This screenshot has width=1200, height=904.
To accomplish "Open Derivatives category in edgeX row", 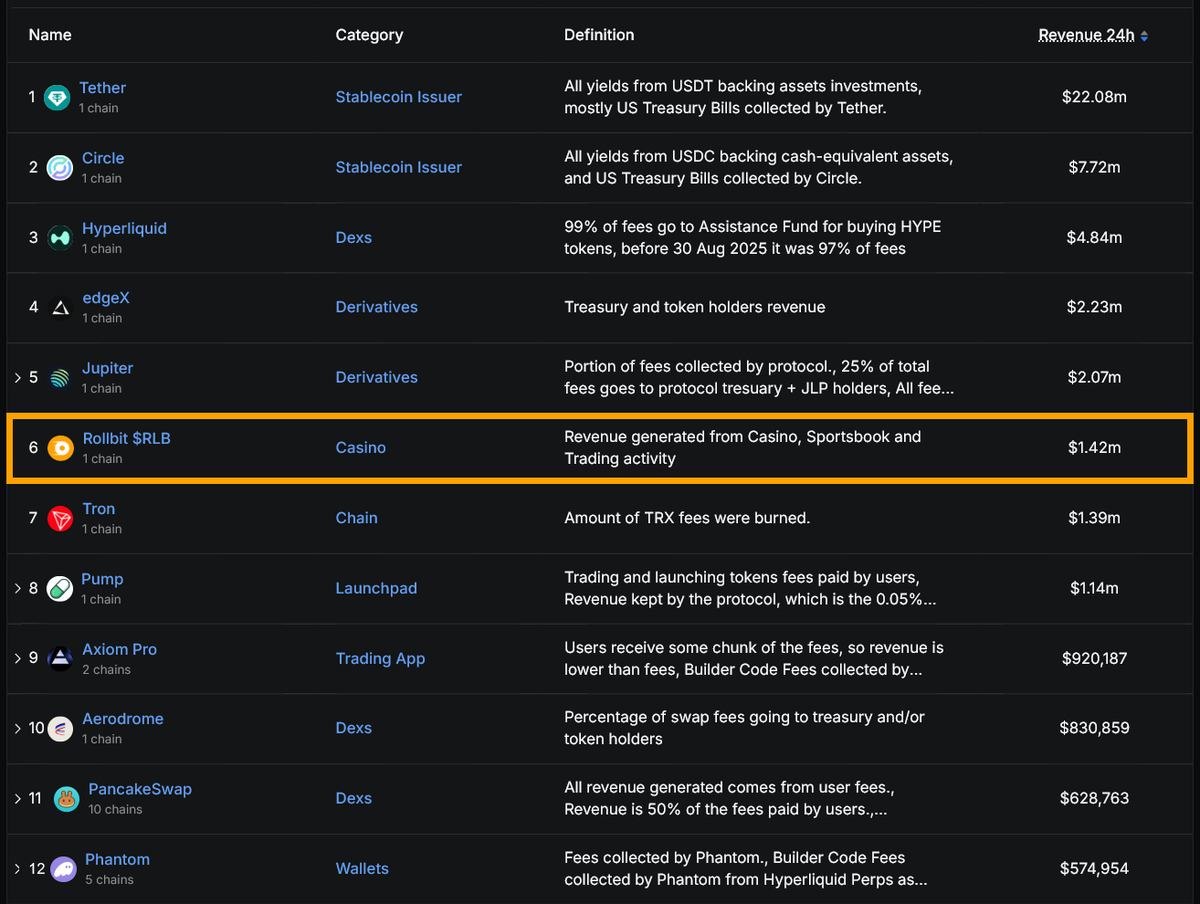I will point(377,307).
